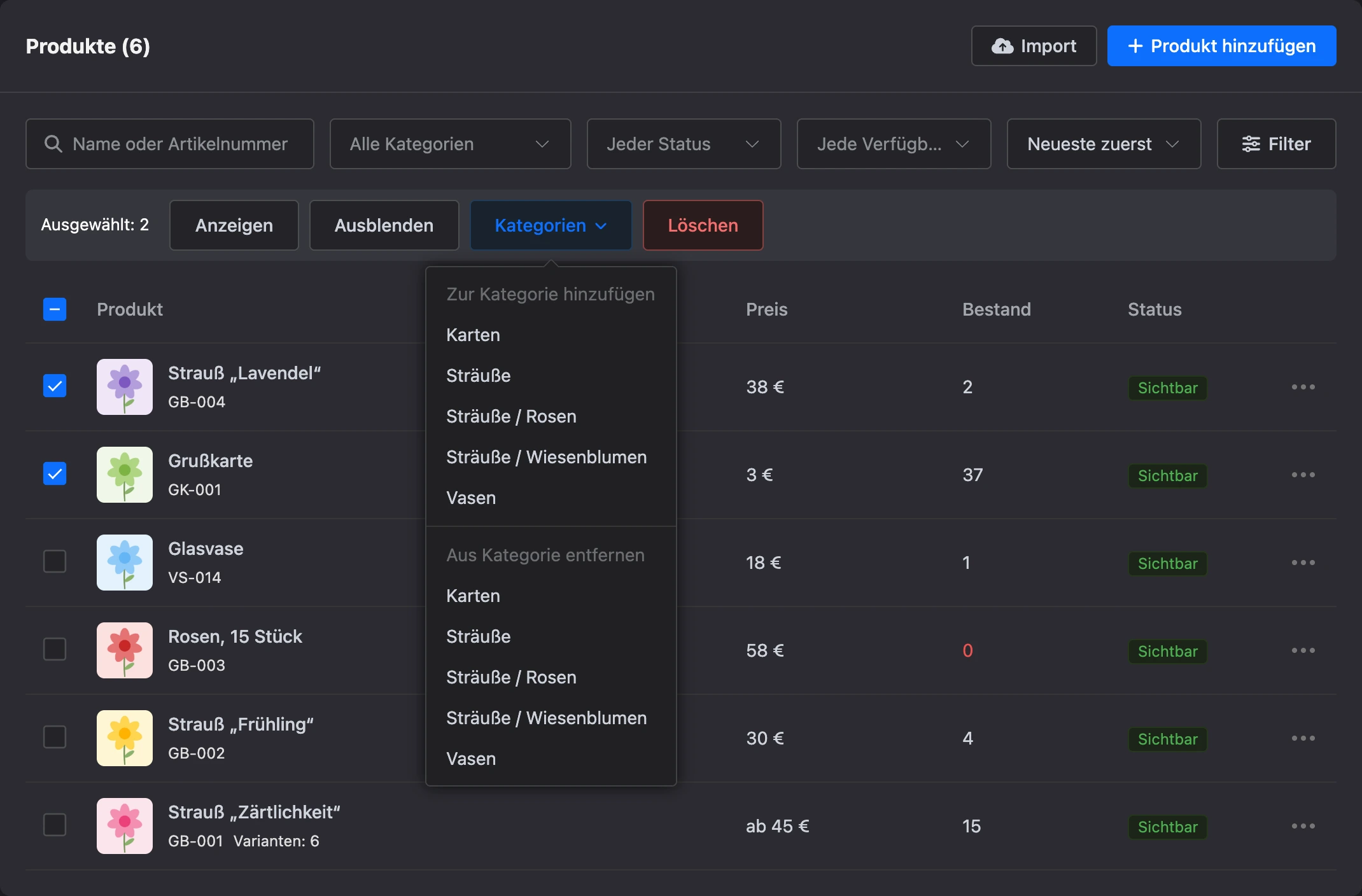Open the Jeder Status dropdown
The height and width of the screenshot is (896, 1362).
pyautogui.click(x=684, y=144)
